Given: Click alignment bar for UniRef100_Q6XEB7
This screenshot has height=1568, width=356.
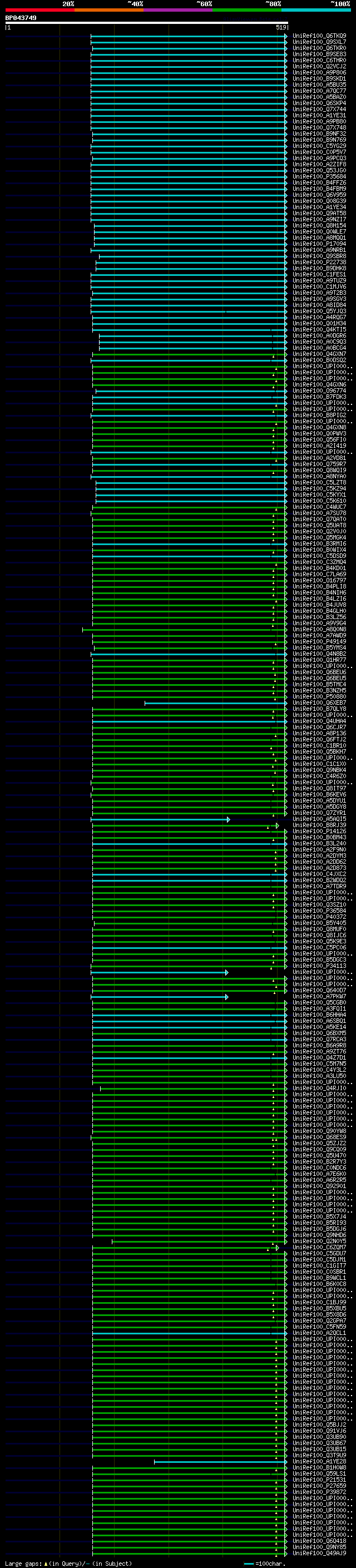Looking at the screenshot, I should point(215,703).
